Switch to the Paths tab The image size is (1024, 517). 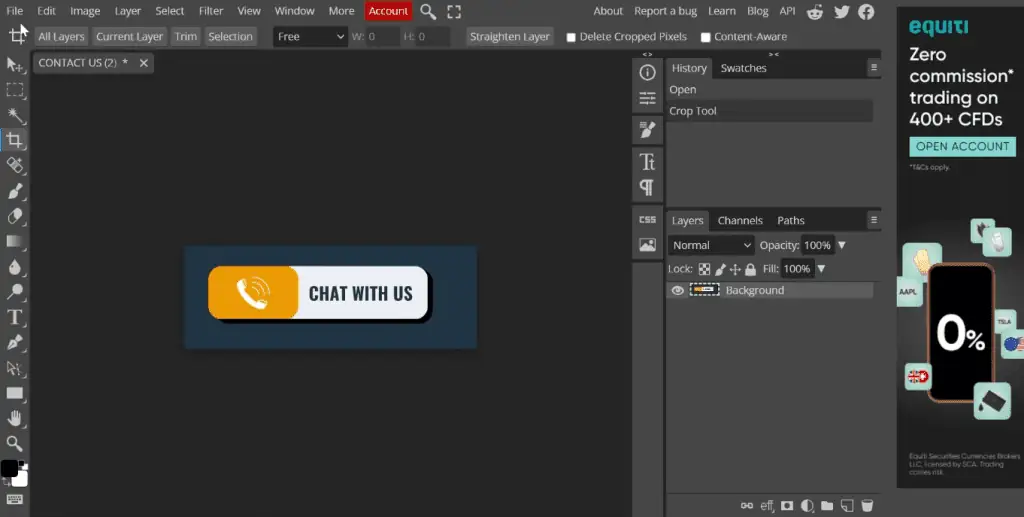(x=791, y=221)
